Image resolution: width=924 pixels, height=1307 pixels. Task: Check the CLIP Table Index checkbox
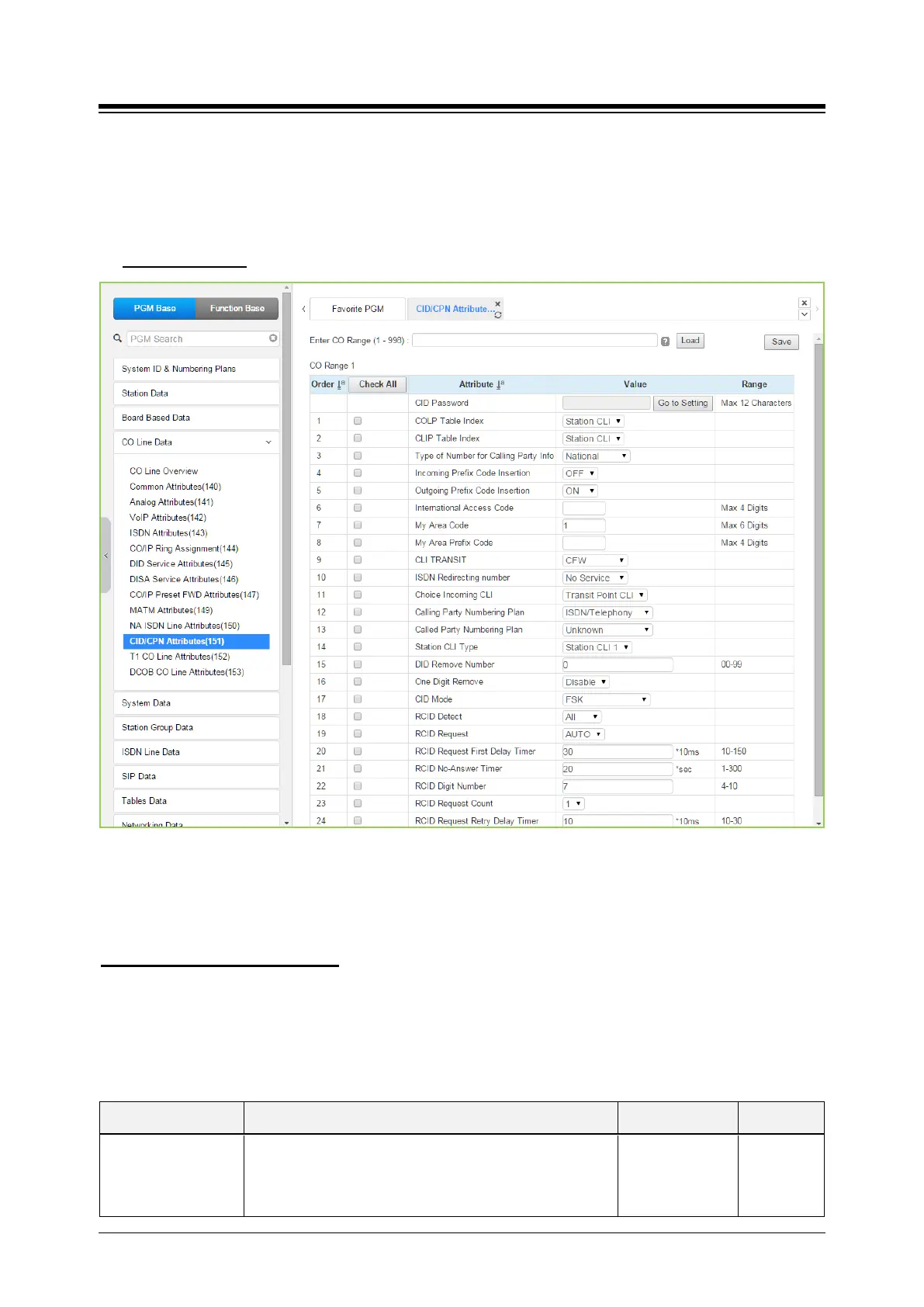tap(358, 438)
